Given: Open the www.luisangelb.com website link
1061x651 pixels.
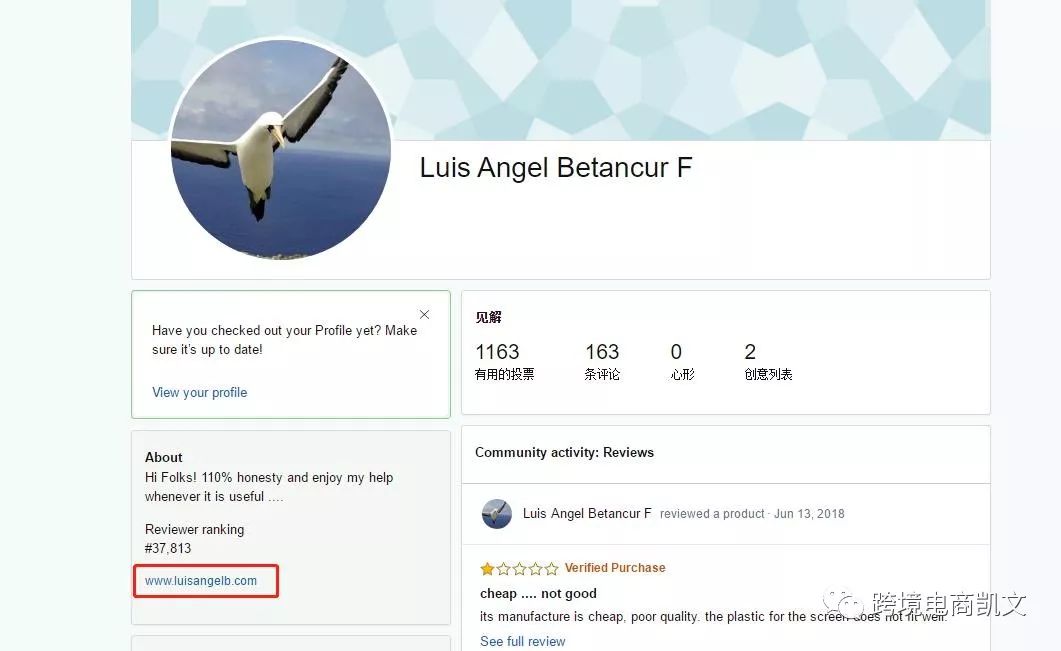Looking at the screenshot, I should [201, 581].
